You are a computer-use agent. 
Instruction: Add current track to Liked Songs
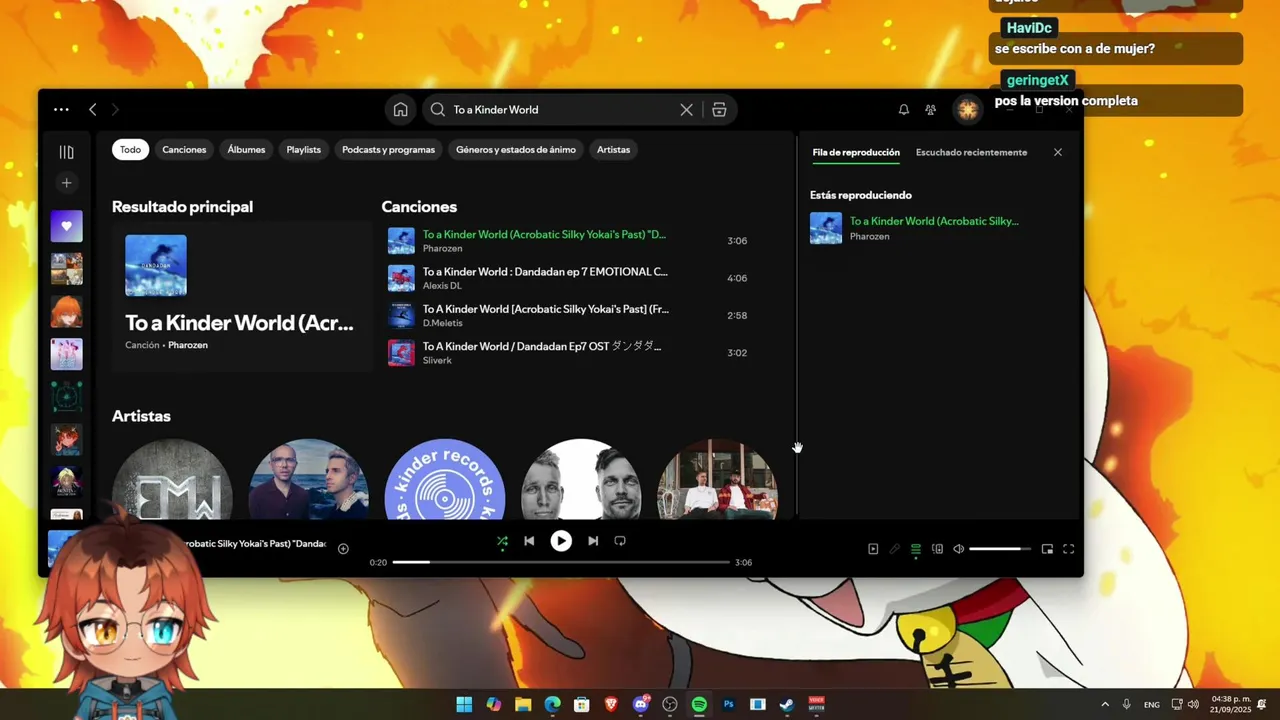[343, 548]
